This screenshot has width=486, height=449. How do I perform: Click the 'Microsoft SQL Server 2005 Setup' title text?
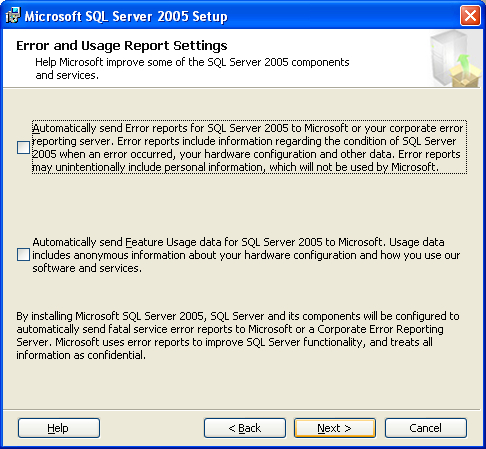[126, 16]
